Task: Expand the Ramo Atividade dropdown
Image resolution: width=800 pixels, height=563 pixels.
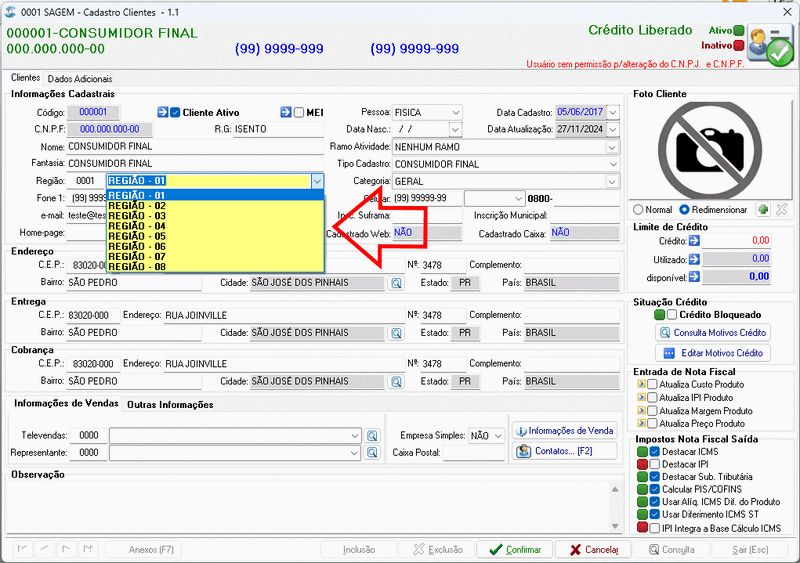Action: pos(612,147)
